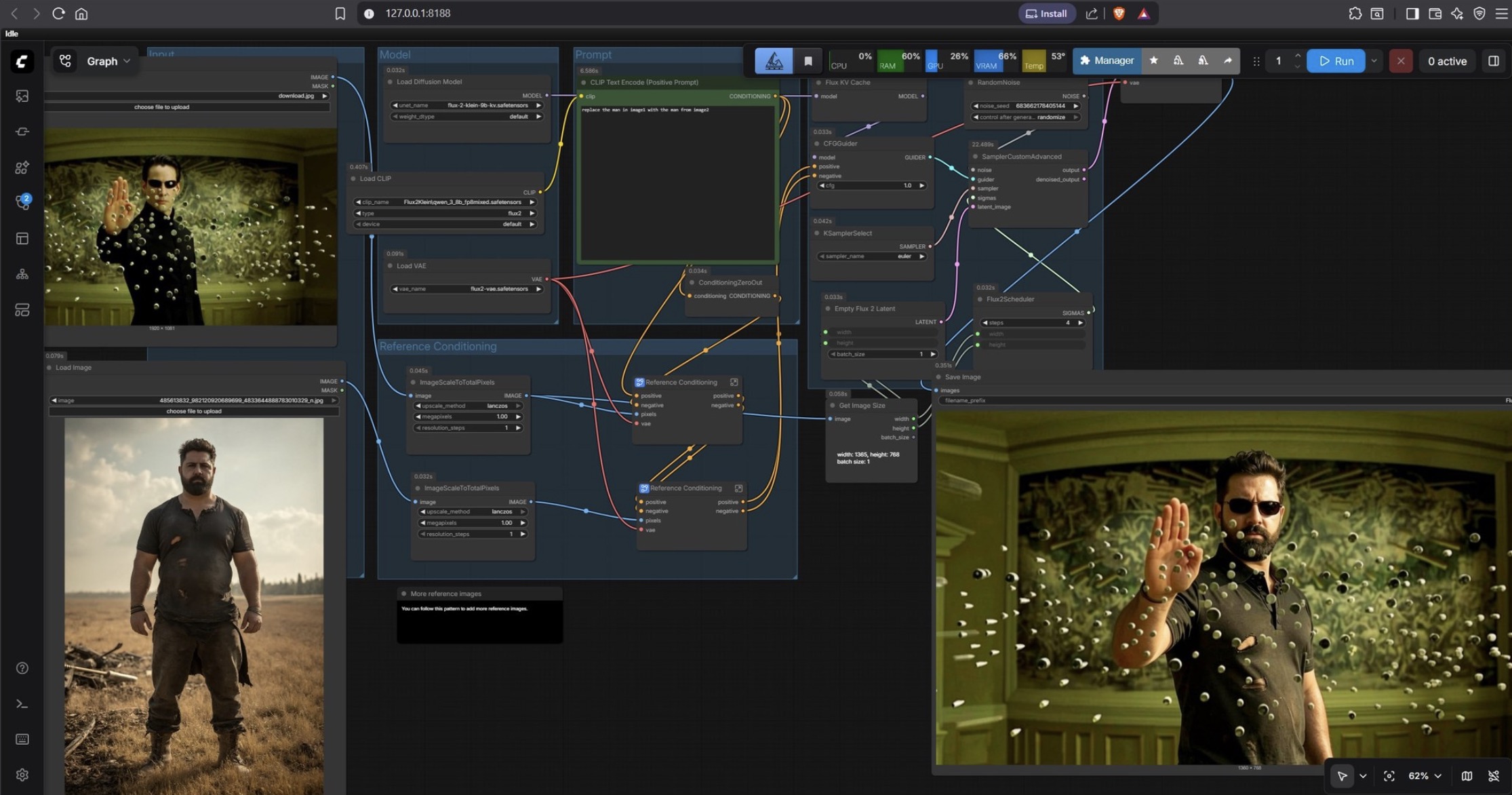Click the share arrow icon in toolbar
1512x795 pixels.
point(1227,61)
